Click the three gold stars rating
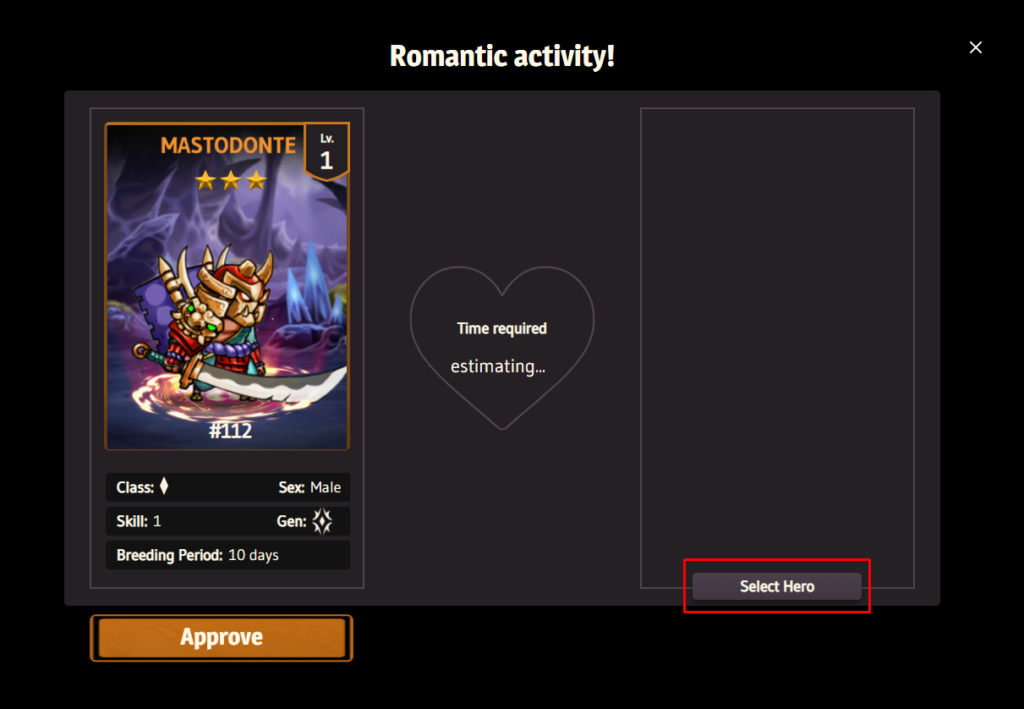Screen dimensions: 1024x709 click(x=231, y=180)
